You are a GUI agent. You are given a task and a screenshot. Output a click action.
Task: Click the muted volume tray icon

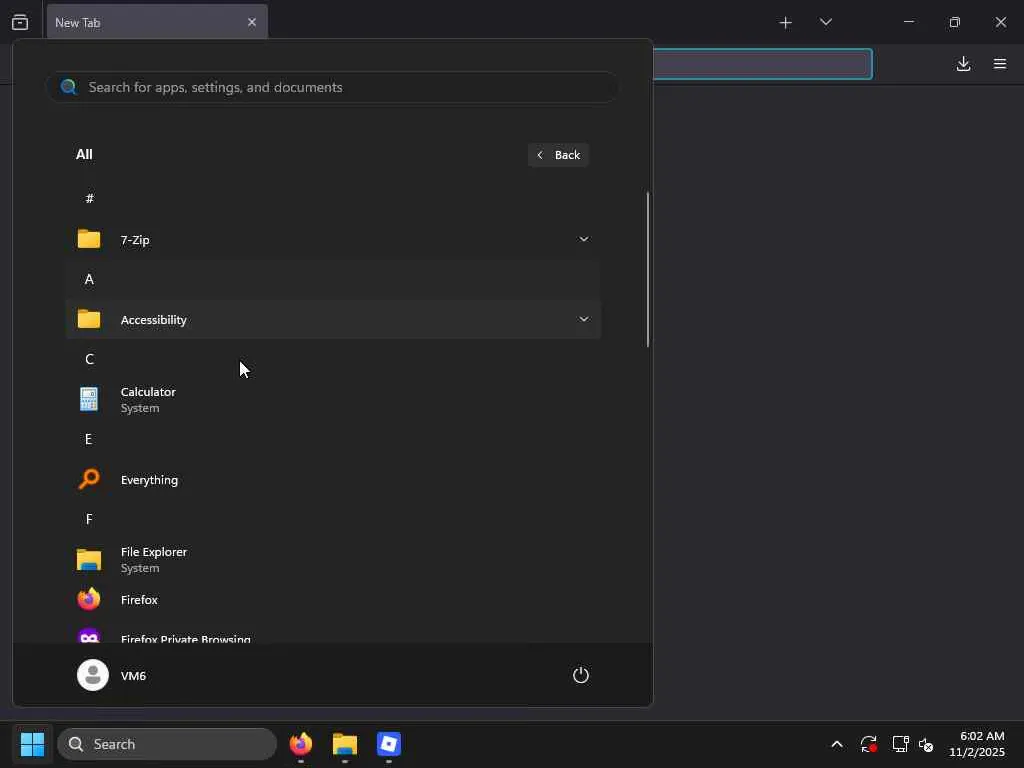pos(926,744)
